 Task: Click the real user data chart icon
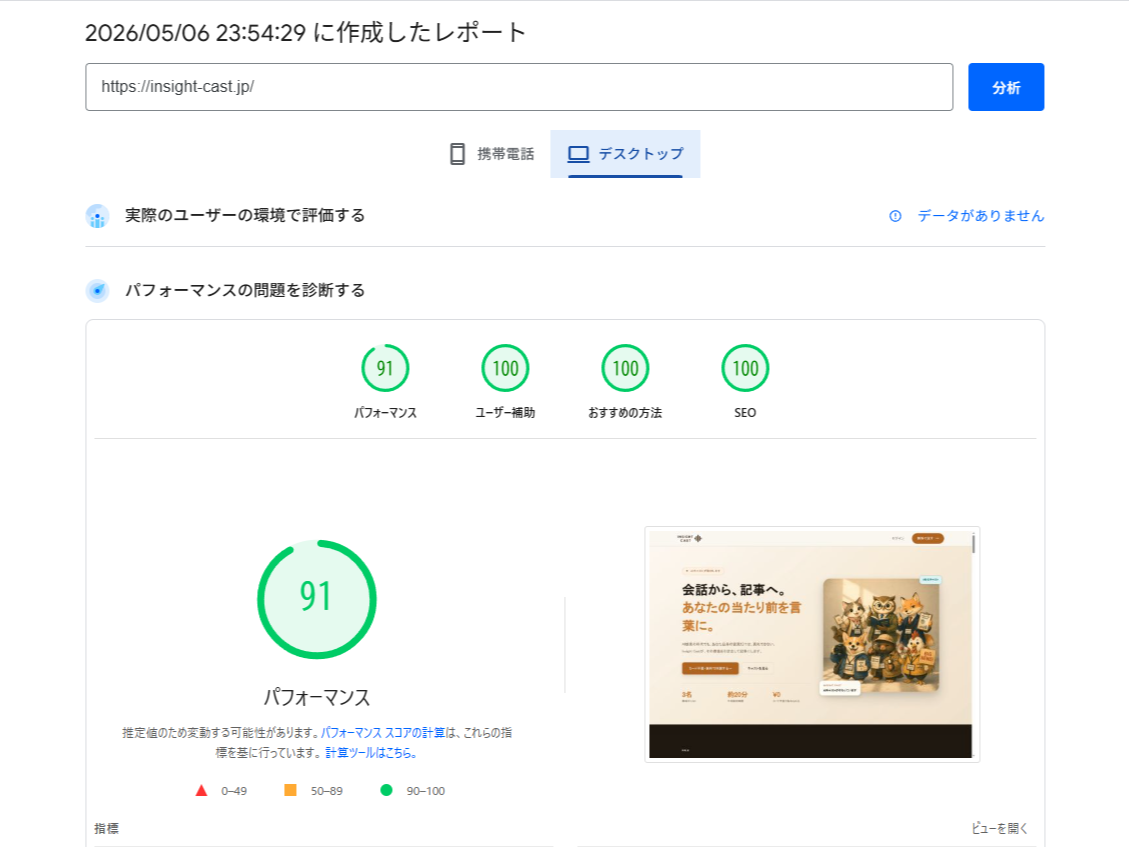[x=97, y=216]
